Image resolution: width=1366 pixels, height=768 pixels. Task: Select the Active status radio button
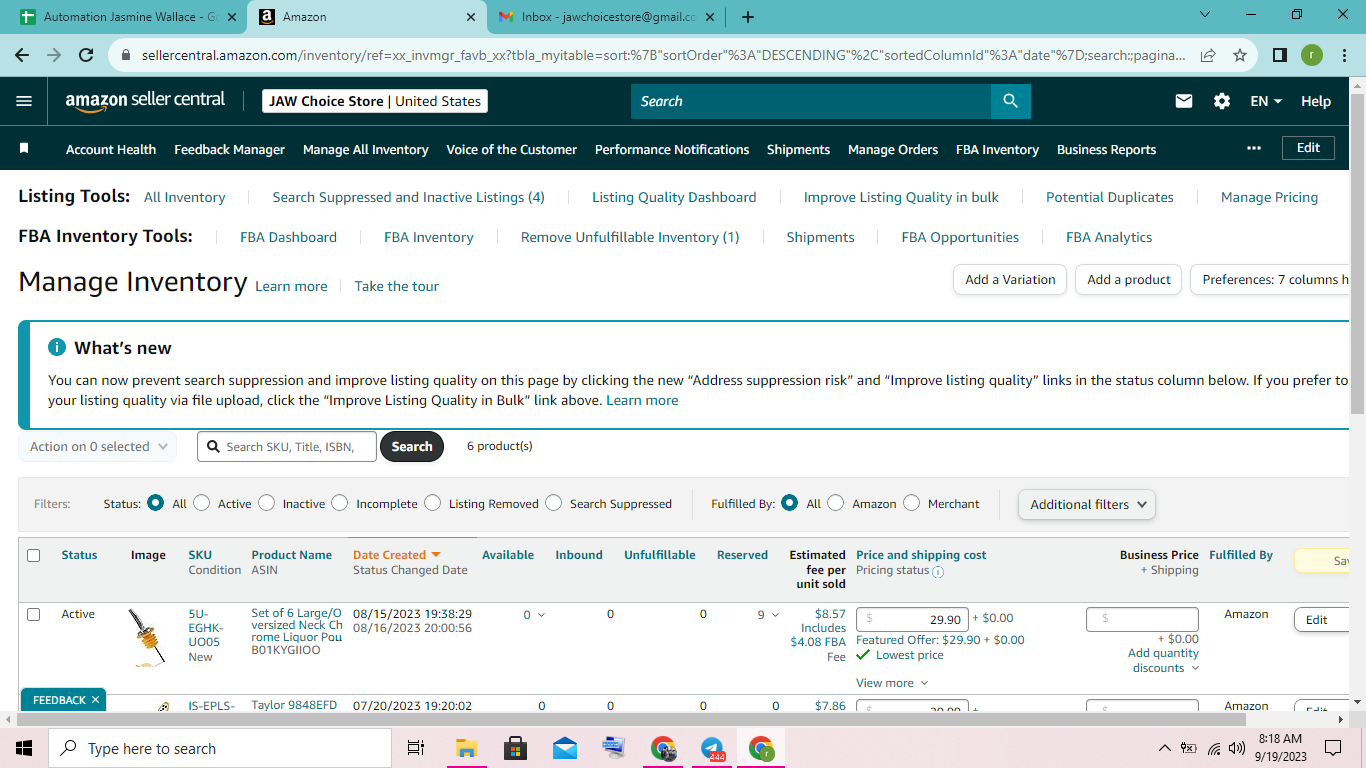coord(202,503)
